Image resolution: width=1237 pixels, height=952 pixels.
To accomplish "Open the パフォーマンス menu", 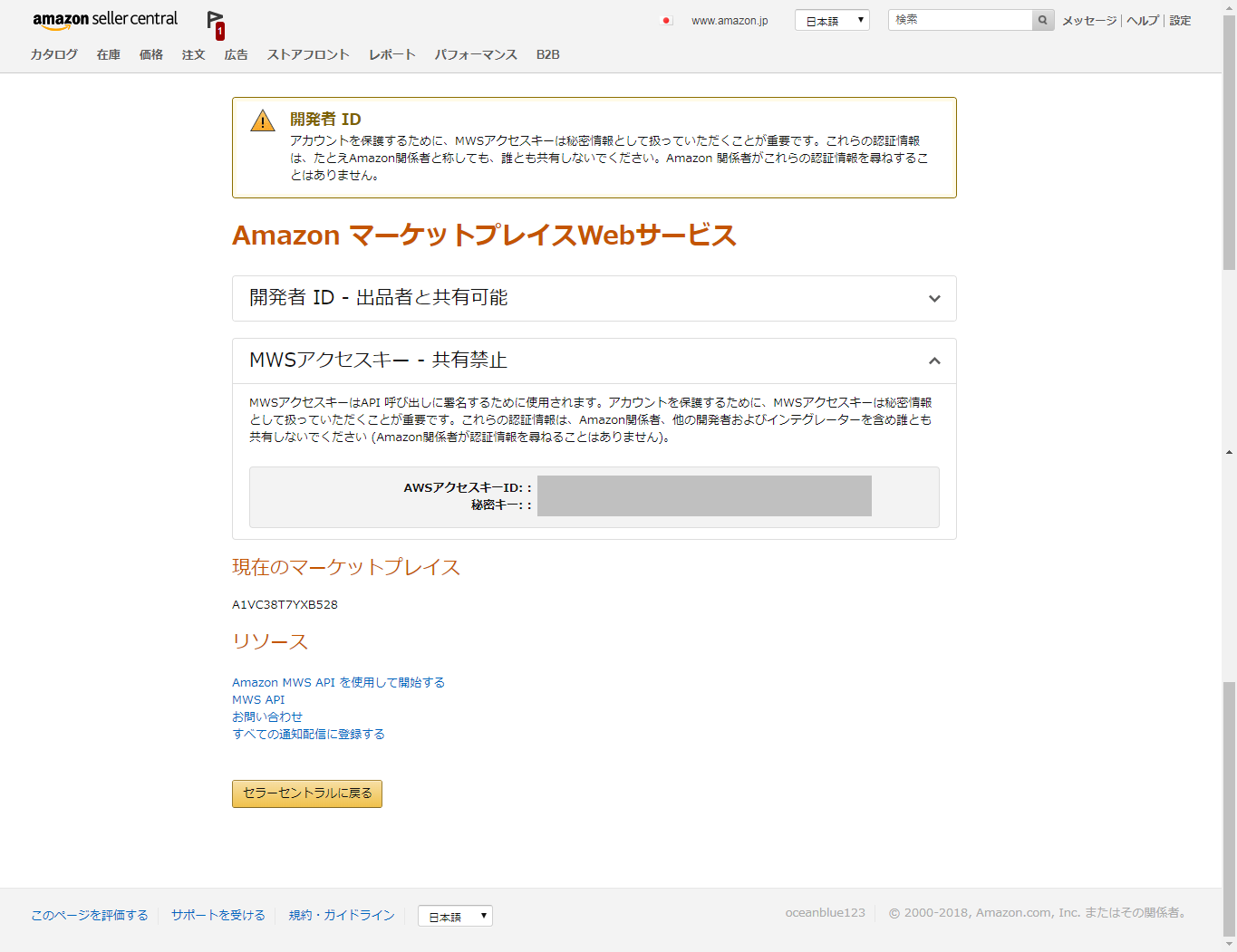I will tap(476, 54).
